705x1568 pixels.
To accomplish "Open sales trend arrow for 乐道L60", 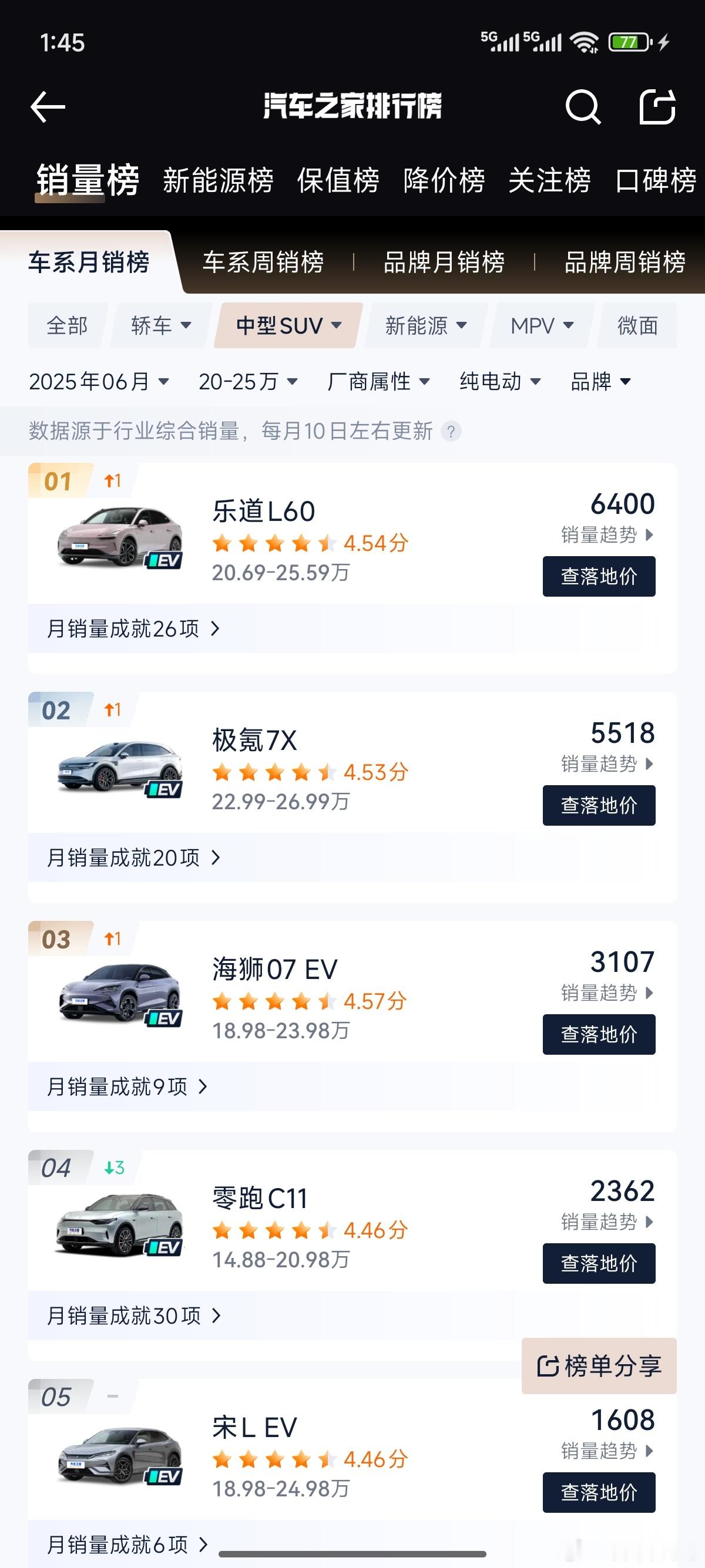I will tap(649, 535).
